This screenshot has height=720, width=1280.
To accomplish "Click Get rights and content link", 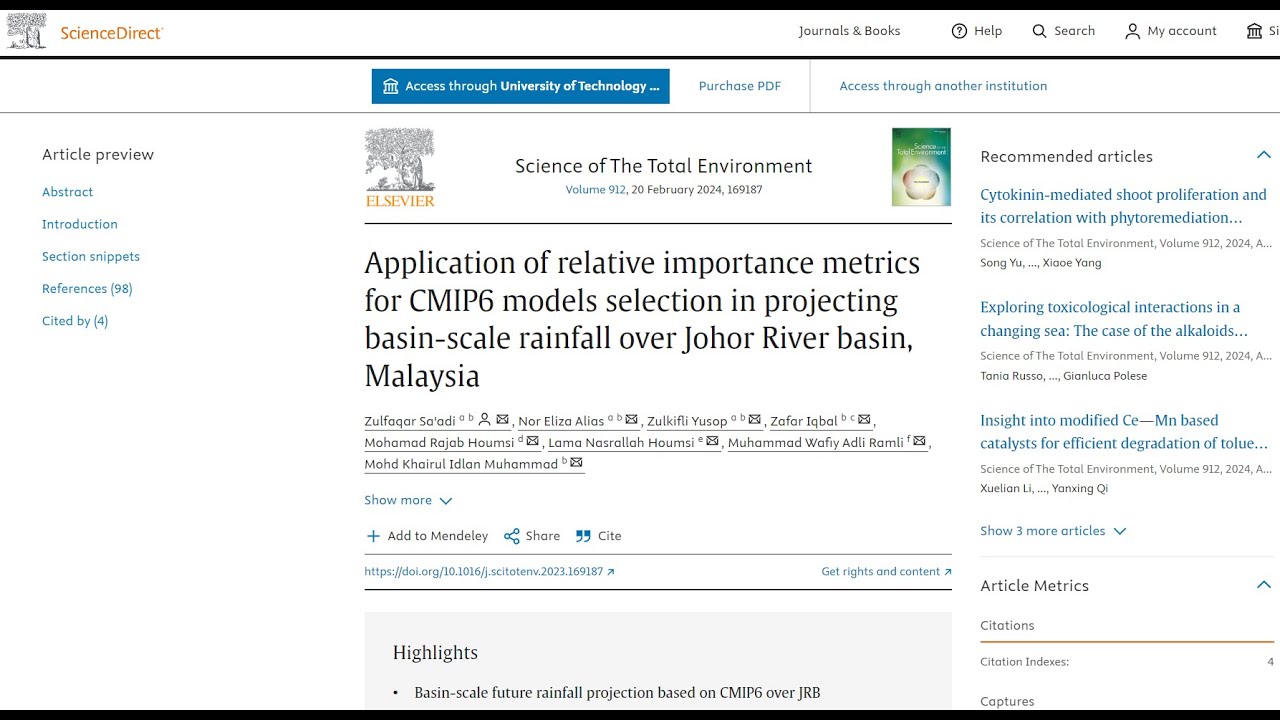I will point(886,572).
